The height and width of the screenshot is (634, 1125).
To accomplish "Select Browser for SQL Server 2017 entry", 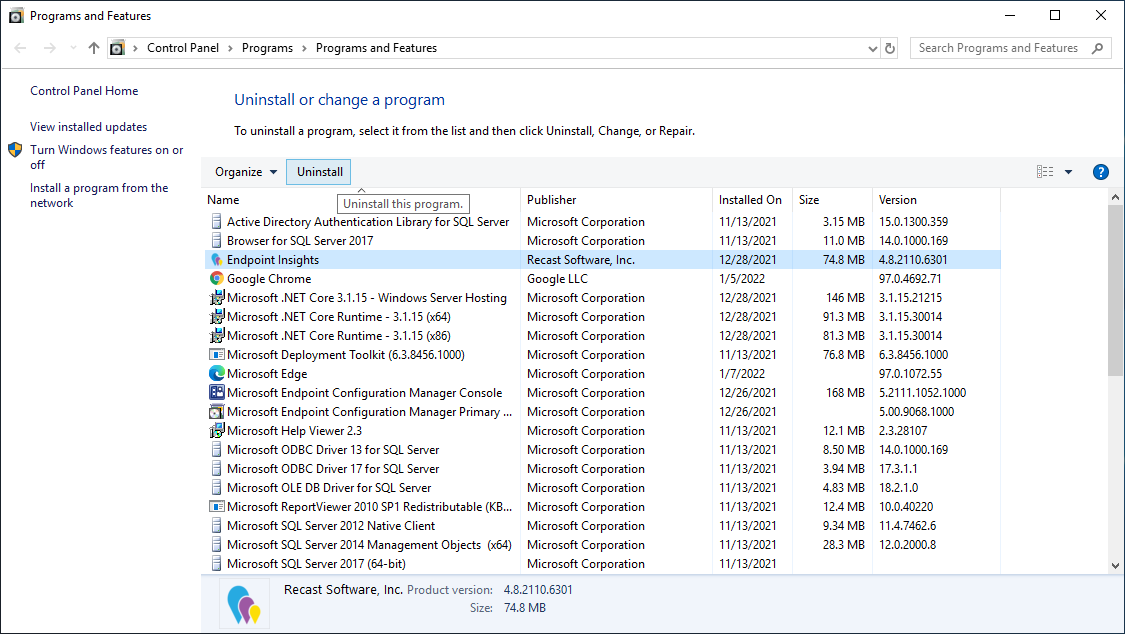I will (x=300, y=241).
